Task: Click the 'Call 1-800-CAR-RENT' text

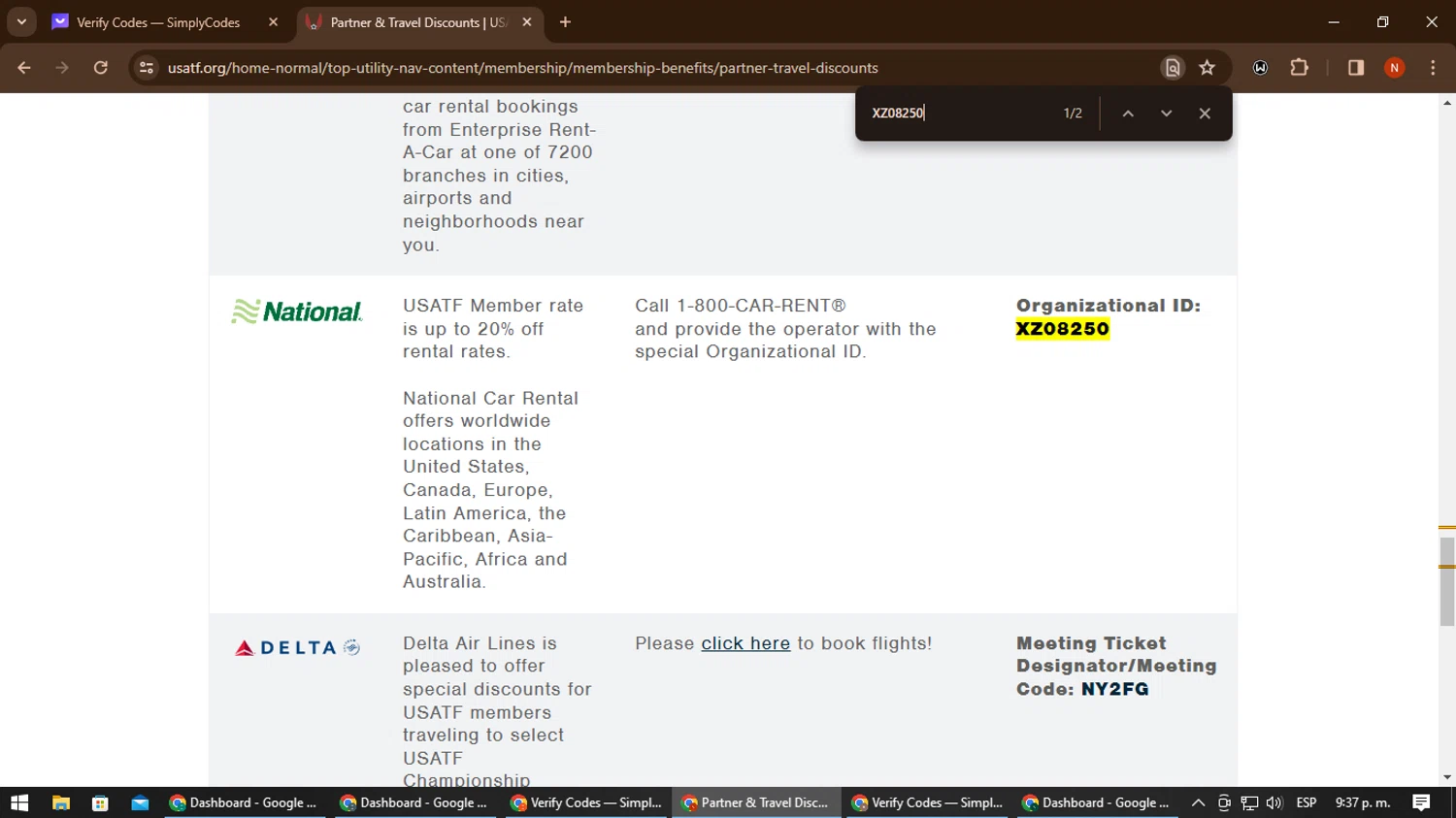Action: pos(741,306)
